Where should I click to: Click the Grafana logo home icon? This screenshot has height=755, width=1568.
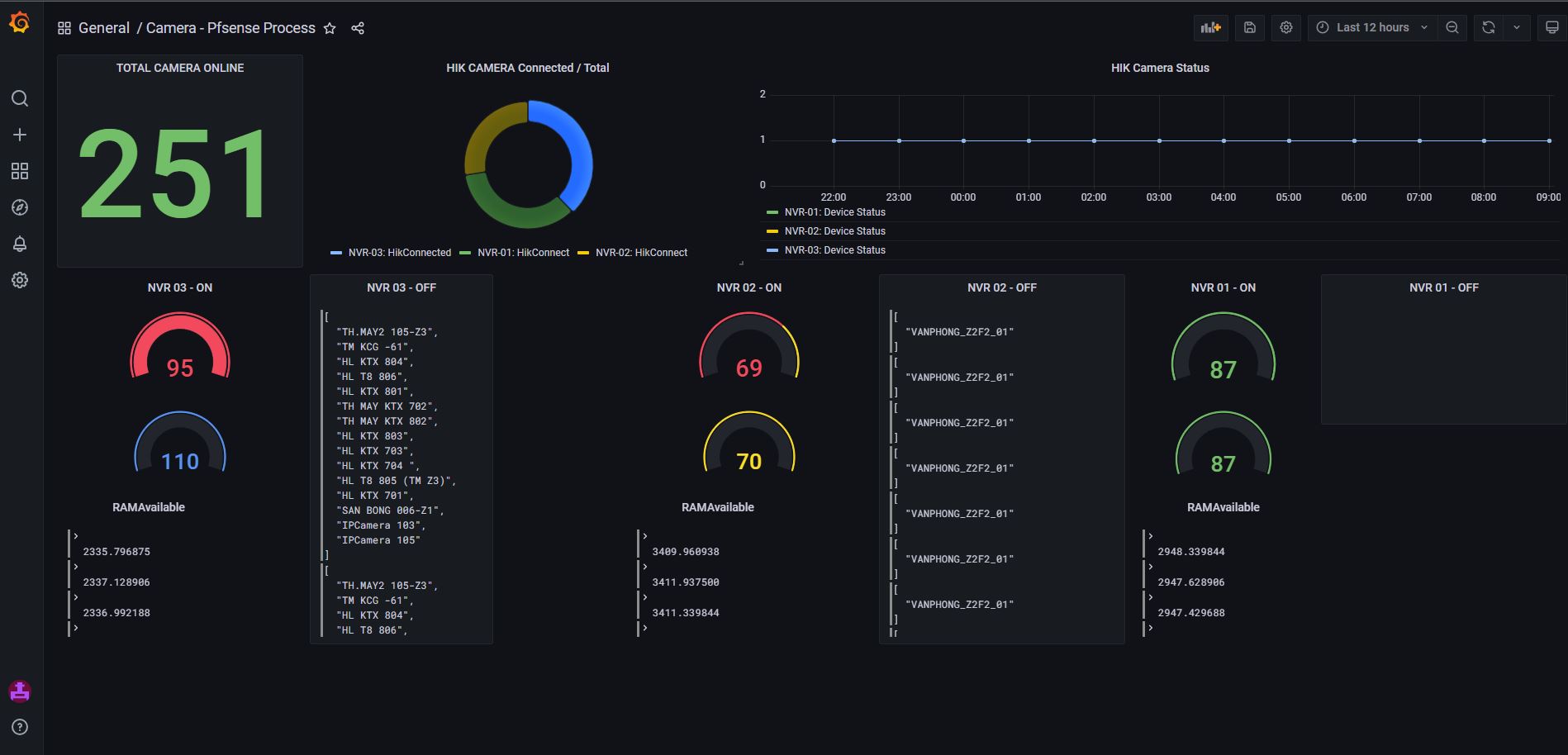coord(20,23)
